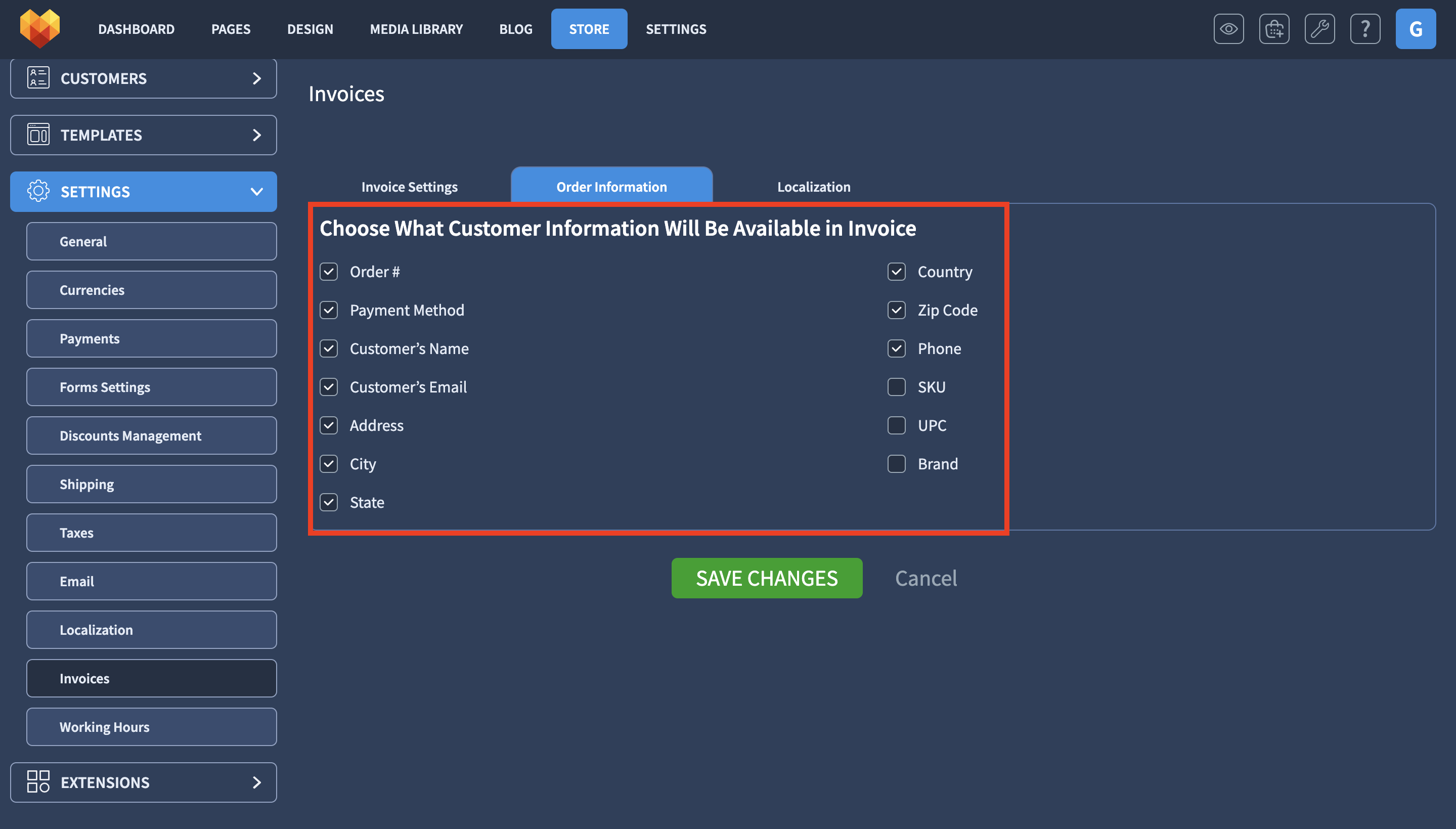1456x829 pixels.
Task: Open the top Settings menu
Action: [676, 29]
